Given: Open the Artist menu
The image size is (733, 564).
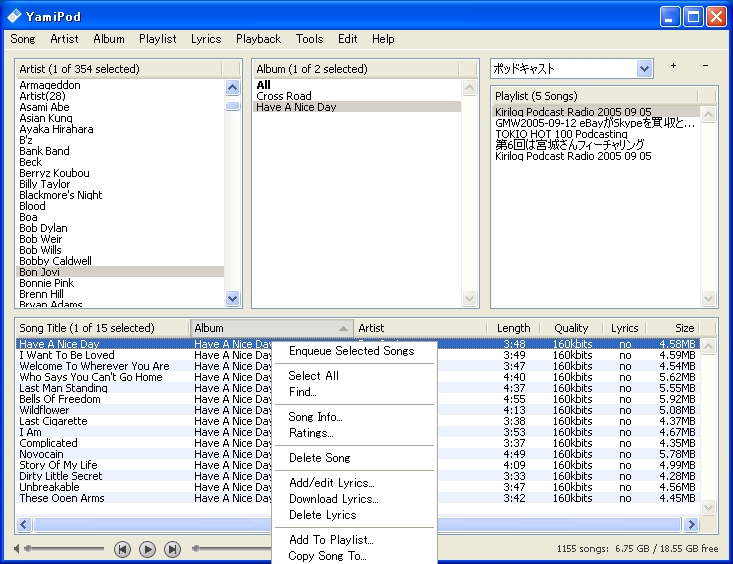Looking at the screenshot, I should (x=65, y=39).
